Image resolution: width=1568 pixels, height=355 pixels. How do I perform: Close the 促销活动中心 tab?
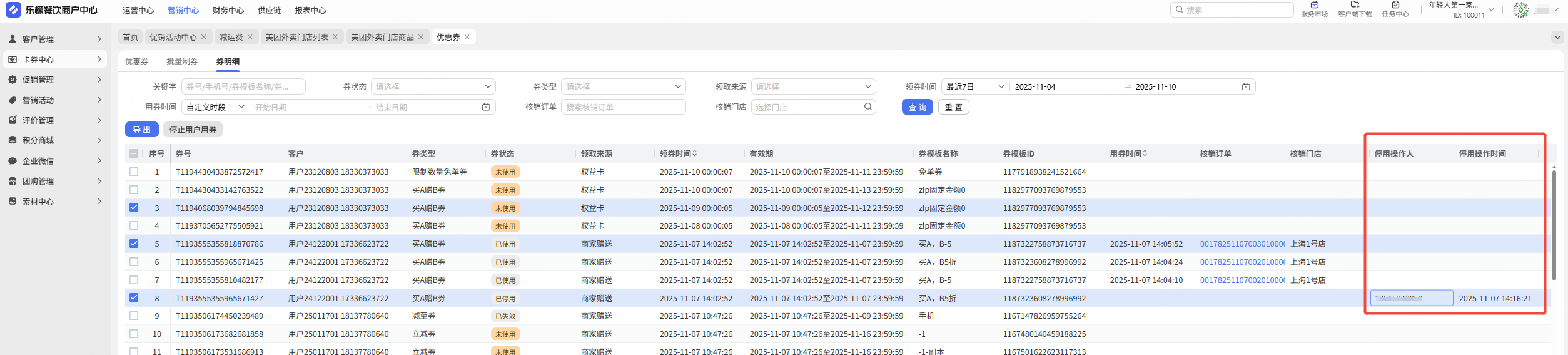203,37
